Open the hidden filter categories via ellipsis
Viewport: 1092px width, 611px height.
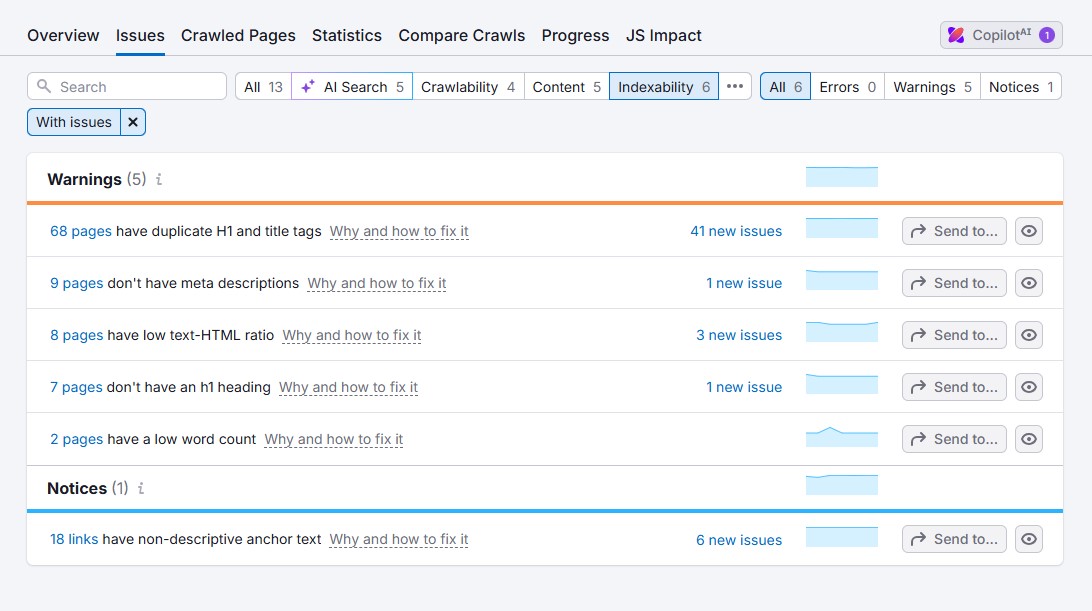coord(735,86)
